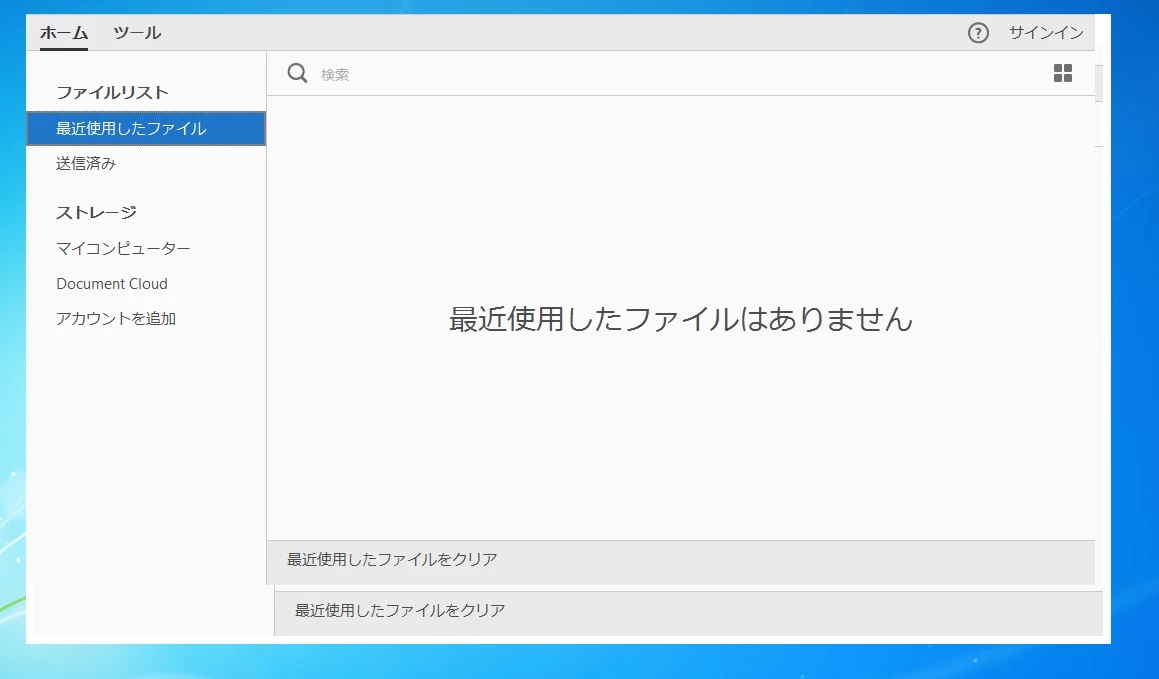Open the 送信済み list

[x=86, y=163]
